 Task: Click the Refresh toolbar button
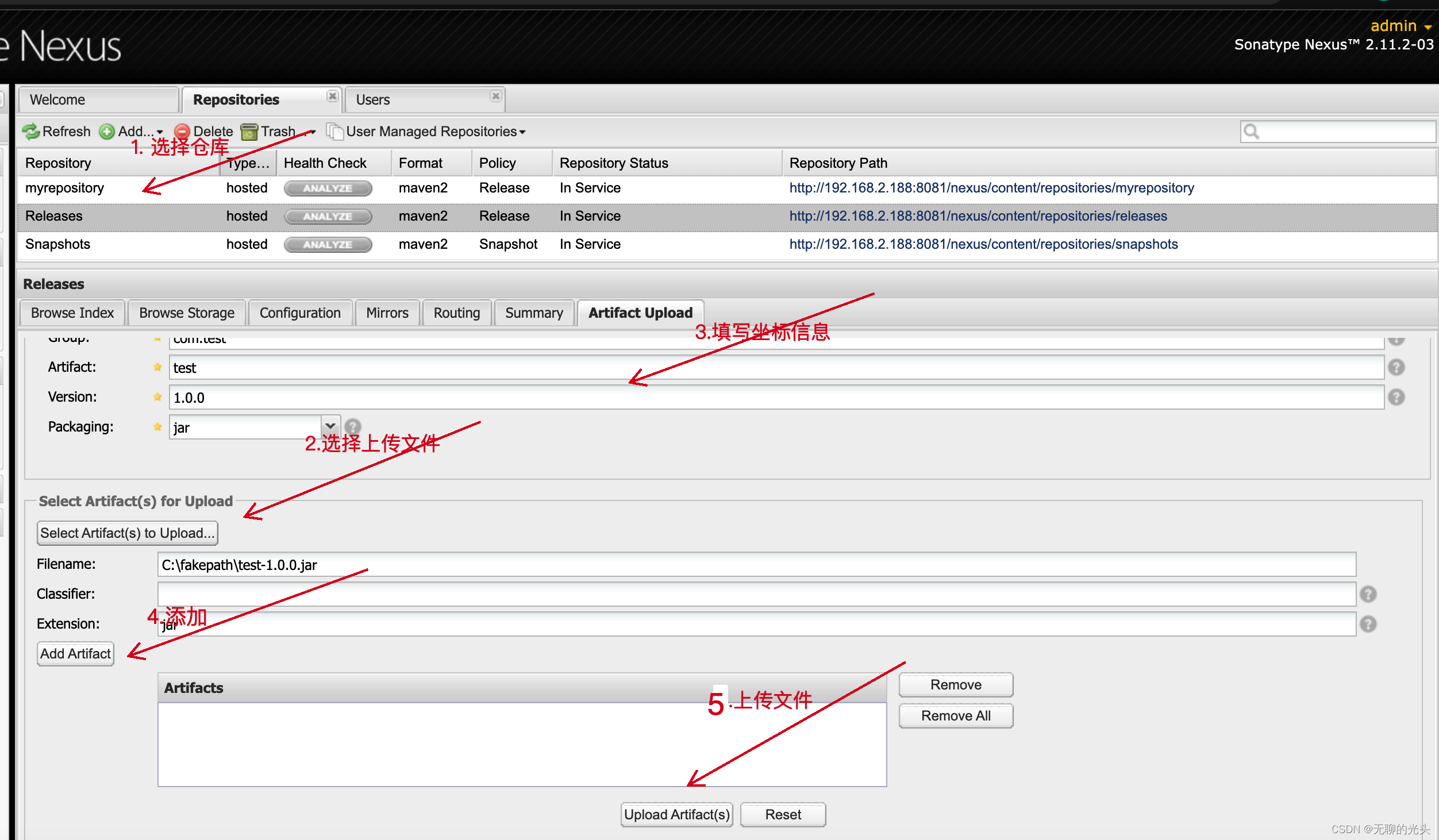point(56,132)
